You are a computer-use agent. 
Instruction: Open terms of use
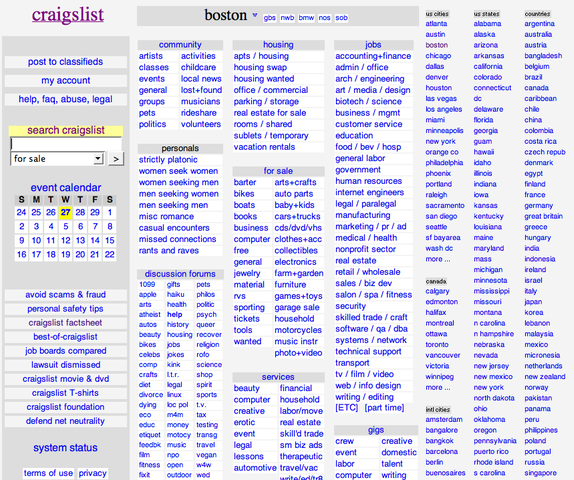coord(48,473)
